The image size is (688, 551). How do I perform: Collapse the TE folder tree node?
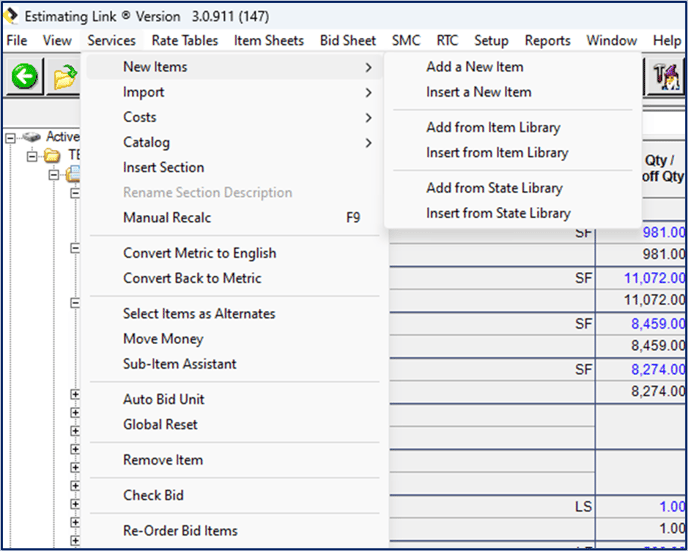click(x=32, y=156)
